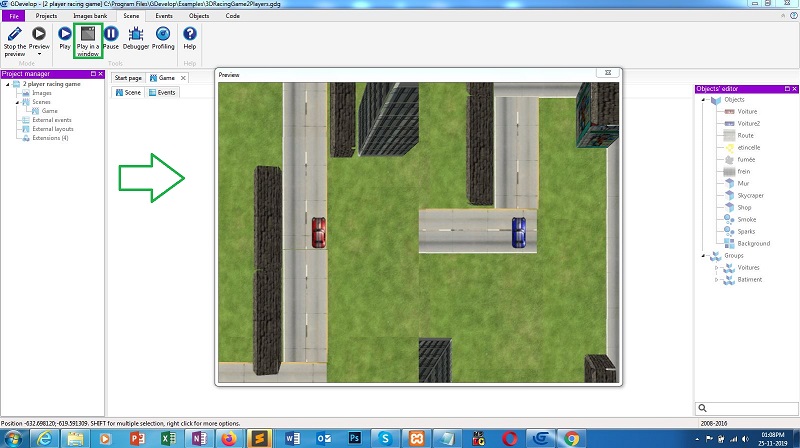The height and width of the screenshot is (448, 800).
Task: Undock the Objects' editor panel
Action: coord(787,89)
